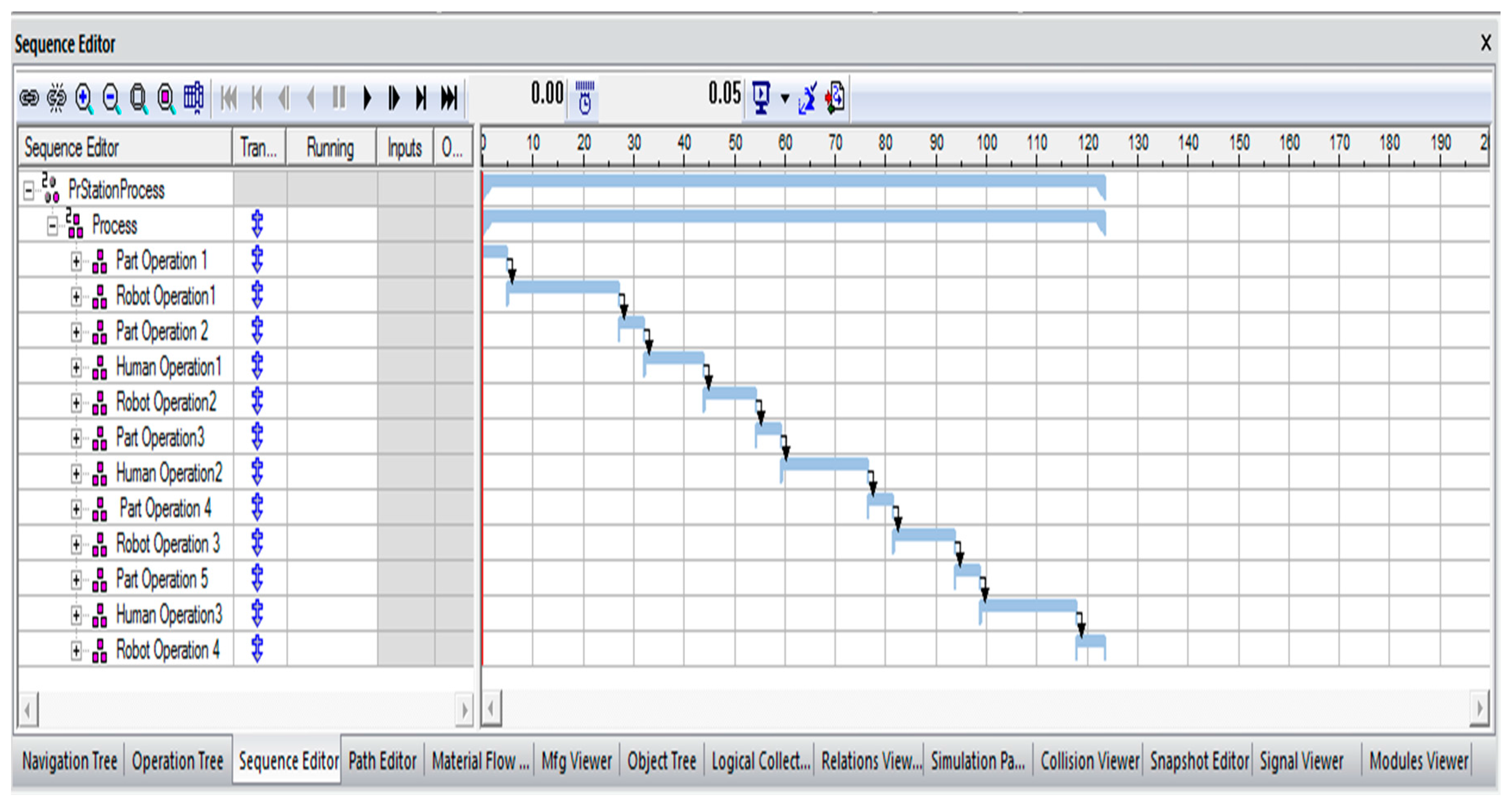
Task: Click Jump to End playback icon
Action: click(449, 97)
